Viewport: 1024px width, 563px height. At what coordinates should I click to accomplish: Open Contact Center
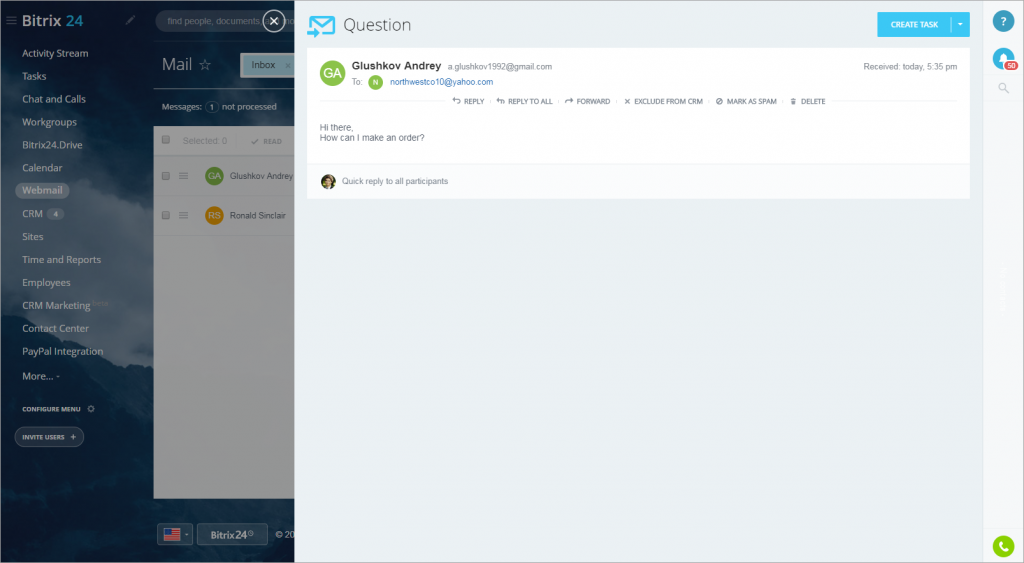55,329
